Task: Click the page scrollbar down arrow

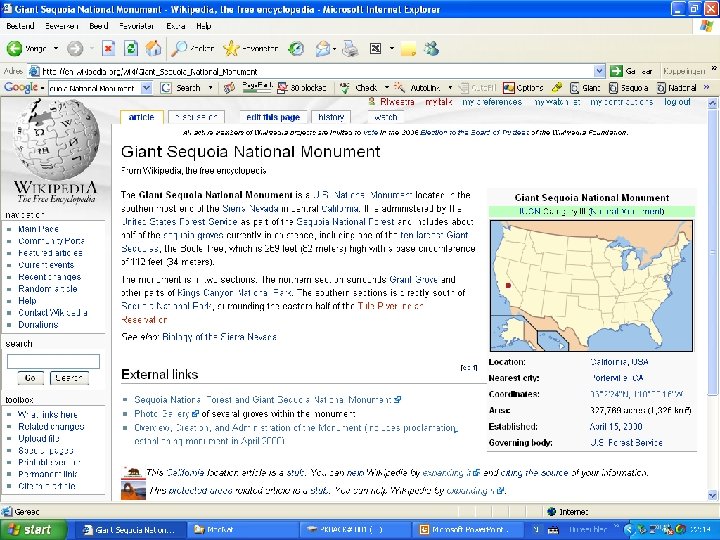Action: [x=713, y=495]
